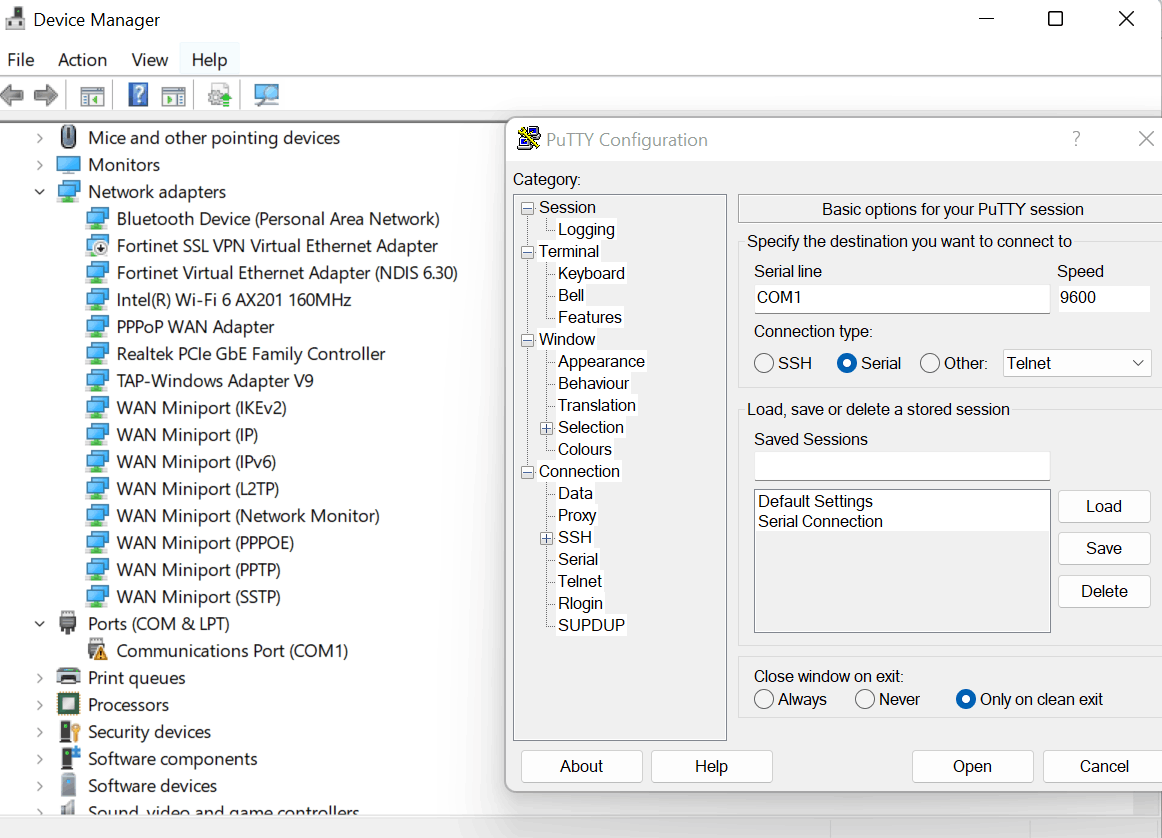Click the Update device driver toolbar icon
The image size is (1162, 838).
pos(219,95)
